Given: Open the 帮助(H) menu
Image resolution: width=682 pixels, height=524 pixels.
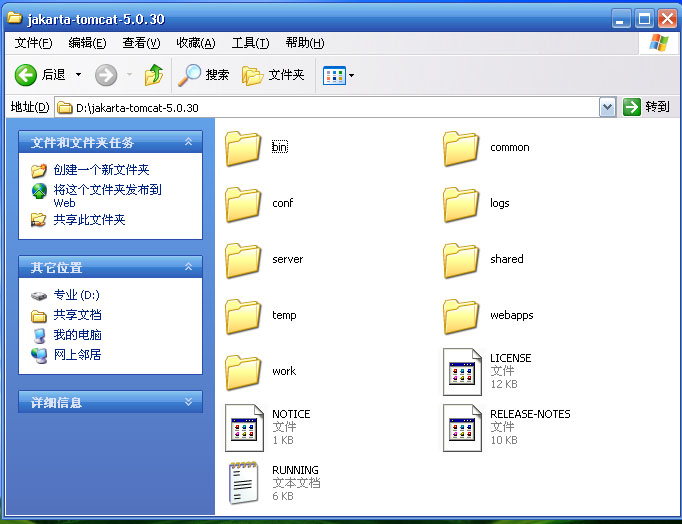Looking at the screenshot, I should point(305,43).
